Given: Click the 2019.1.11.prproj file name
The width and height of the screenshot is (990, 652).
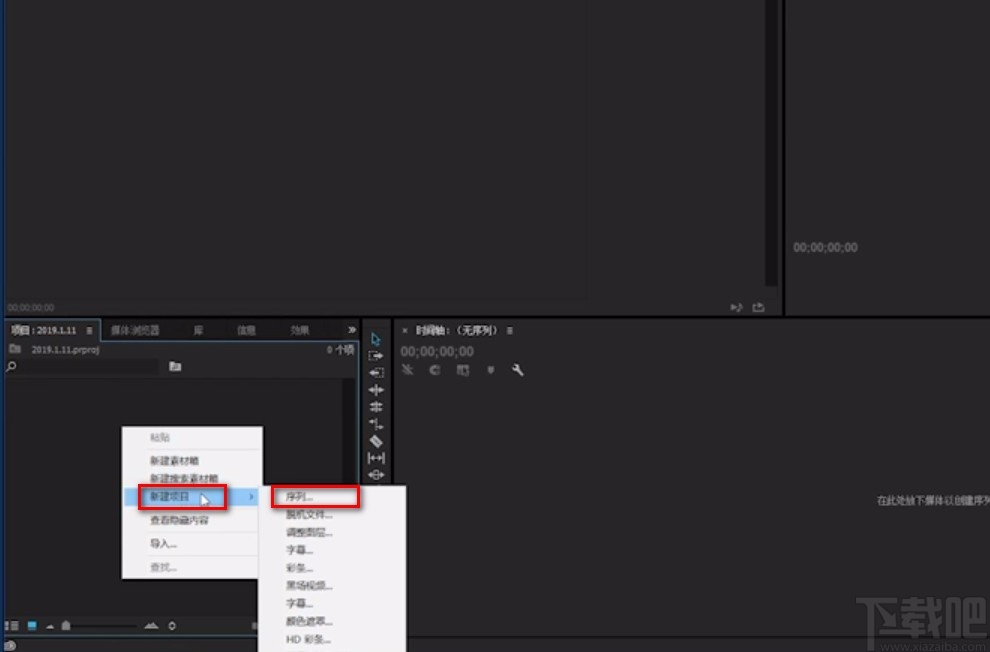Looking at the screenshot, I should pyautogui.click(x=66, y=350).
